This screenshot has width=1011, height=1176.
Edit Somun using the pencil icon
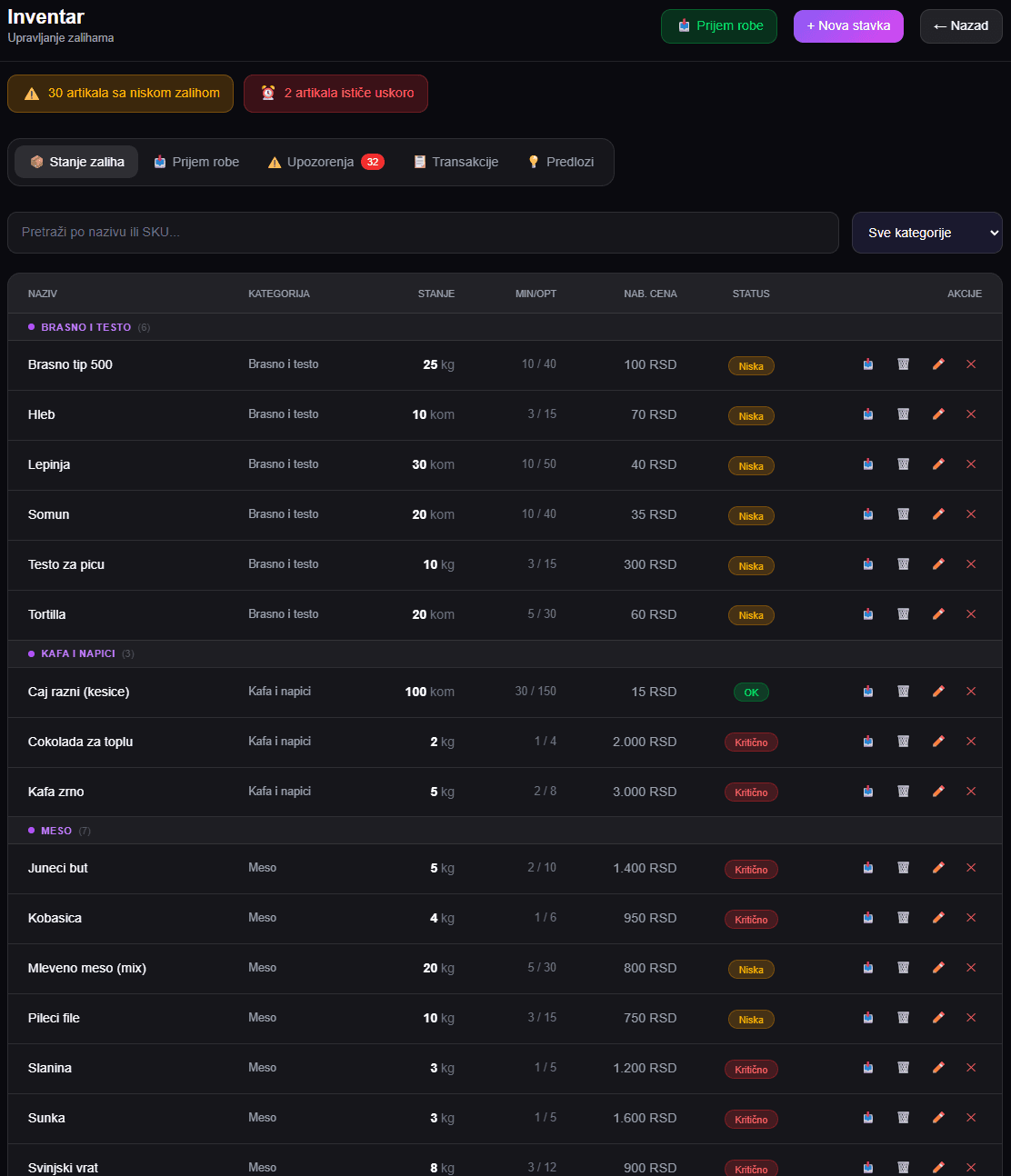click(x=938, y=514)
